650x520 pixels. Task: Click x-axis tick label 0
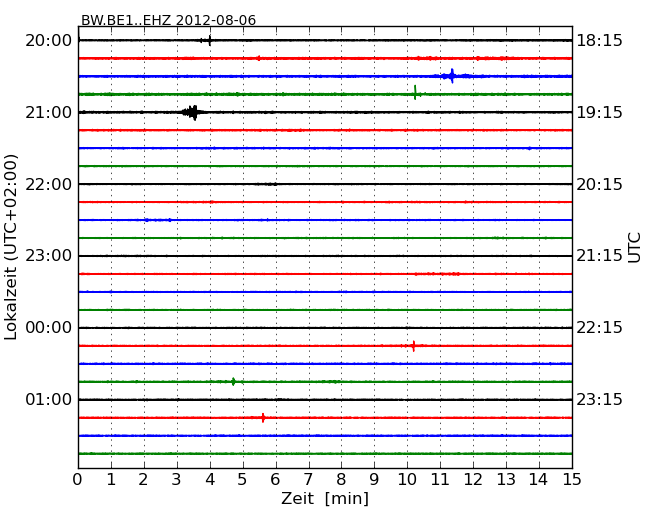(x=78, y=479)
